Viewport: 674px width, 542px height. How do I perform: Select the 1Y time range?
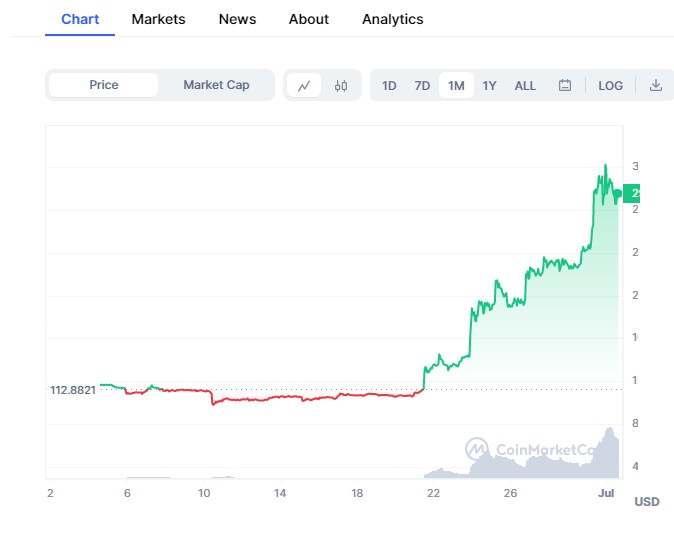click(x=489, y=86)
